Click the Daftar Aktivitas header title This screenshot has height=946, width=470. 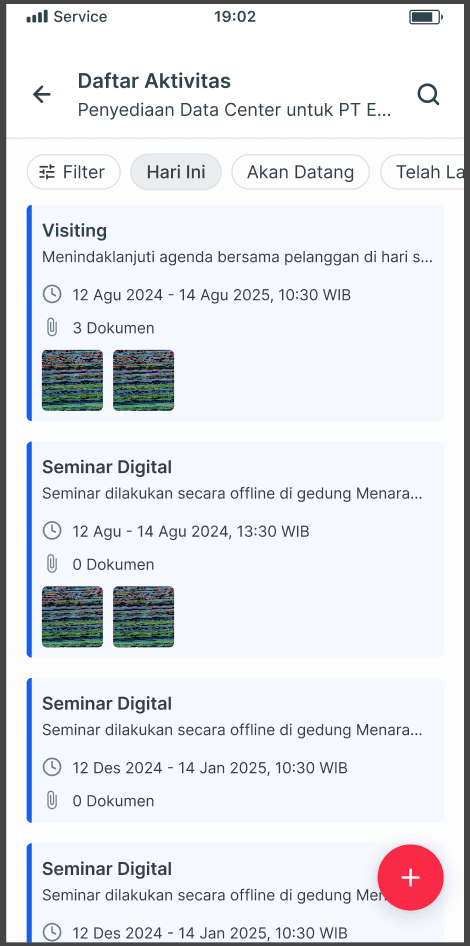coord(154,81)
